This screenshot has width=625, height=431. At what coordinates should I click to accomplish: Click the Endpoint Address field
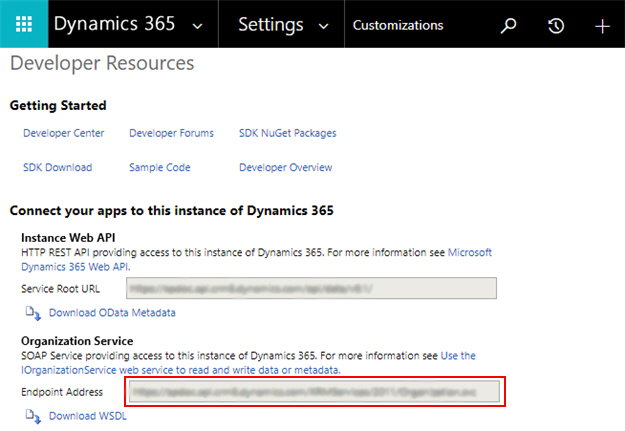[314, 392]
